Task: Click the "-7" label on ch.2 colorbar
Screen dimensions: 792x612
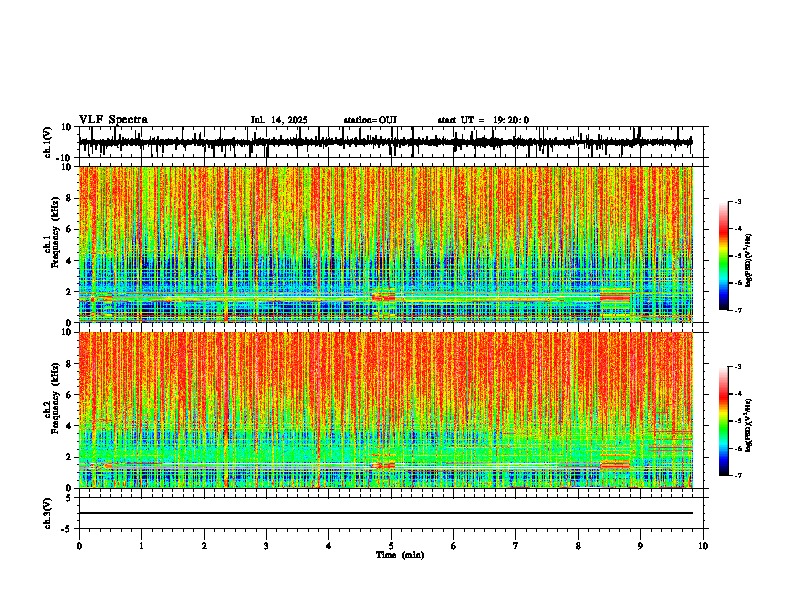Action: 738,475
